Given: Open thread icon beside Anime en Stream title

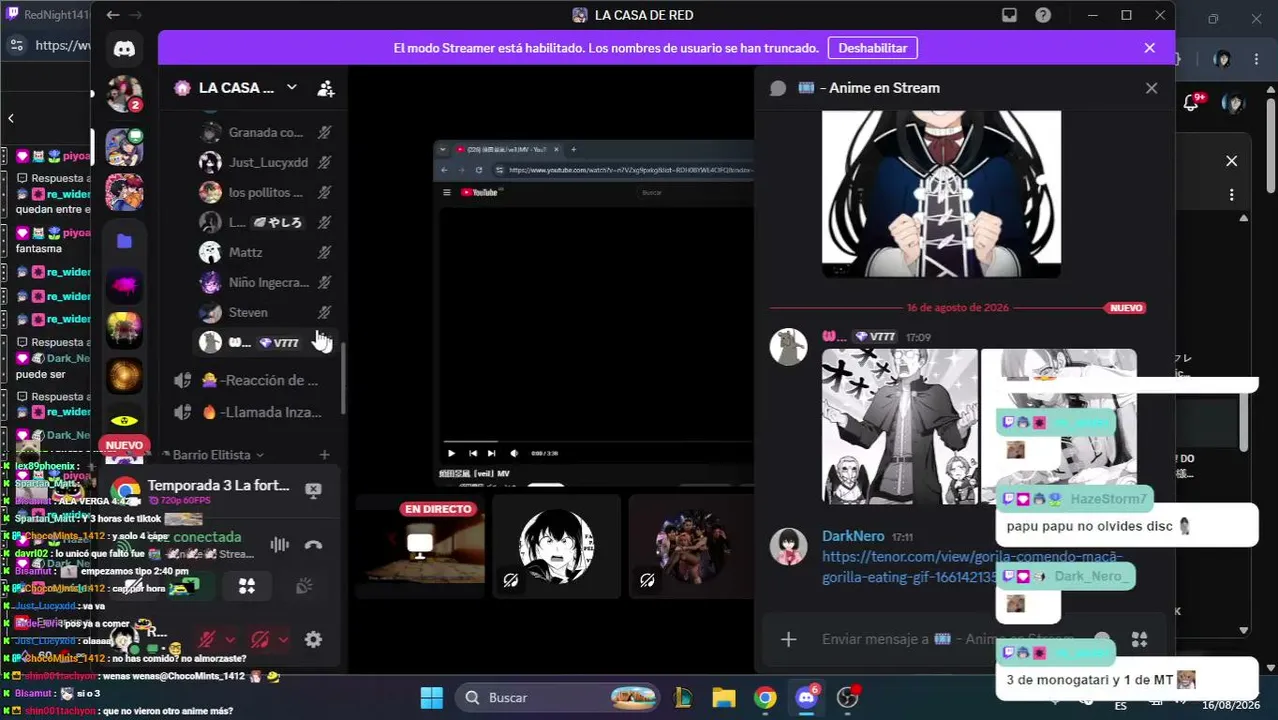Looking at the screenshot, I should point(778,88).
